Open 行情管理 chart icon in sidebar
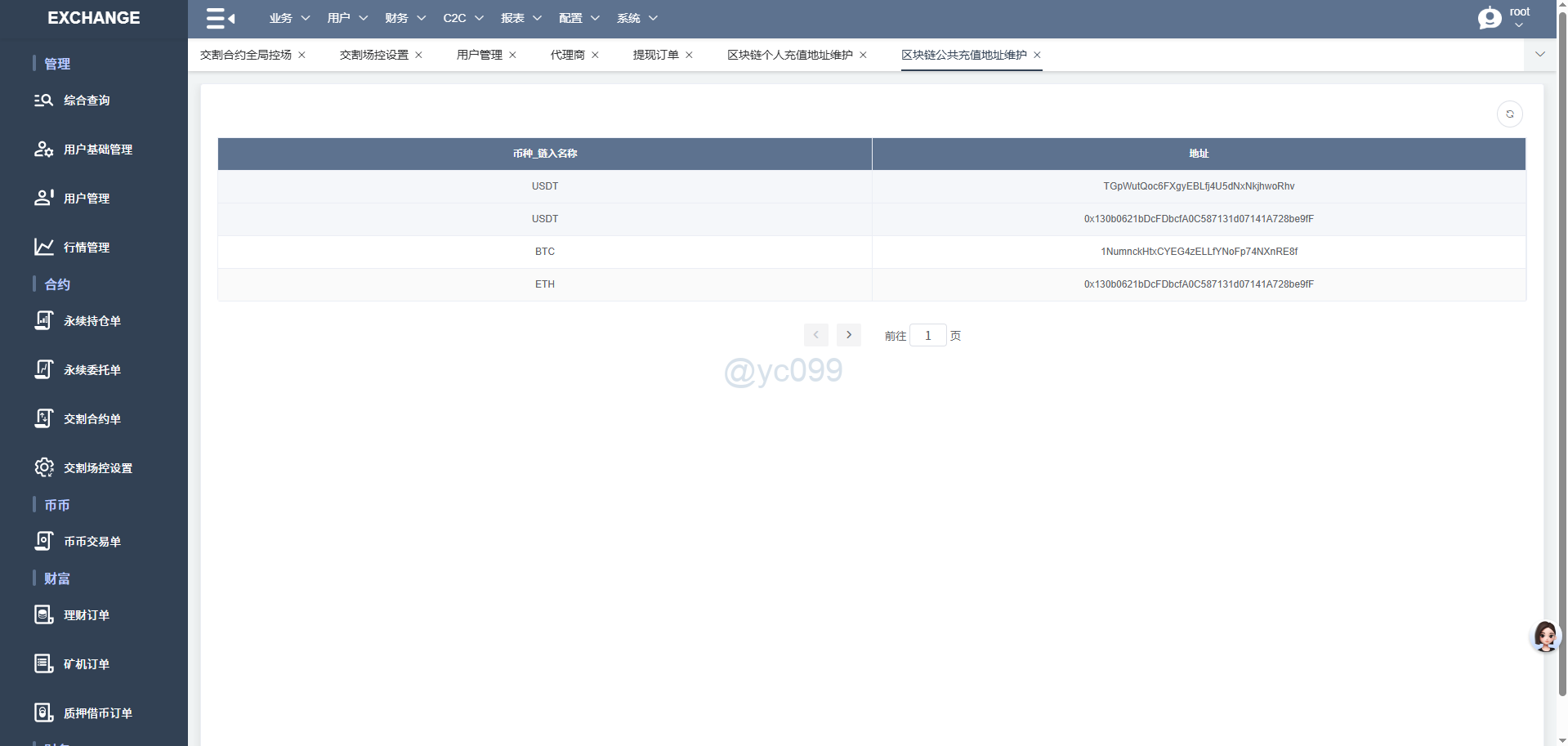Viewport: 1568px width, 746px height. tap(44, 247)
